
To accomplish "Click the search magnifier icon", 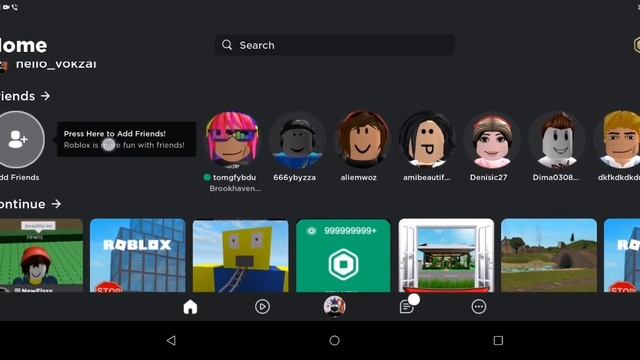I will pyautogui.click(x=227, y=45).
